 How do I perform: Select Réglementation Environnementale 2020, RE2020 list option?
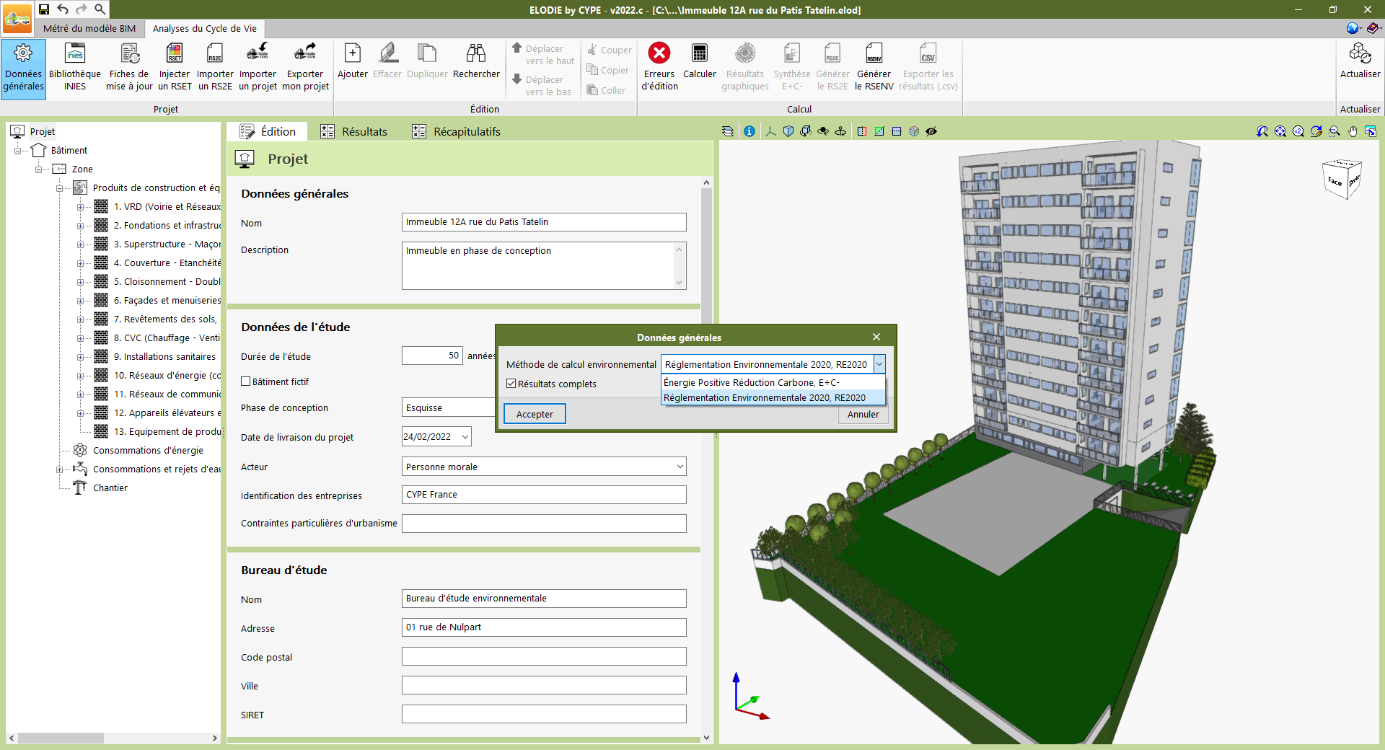(x=773, y=397)
